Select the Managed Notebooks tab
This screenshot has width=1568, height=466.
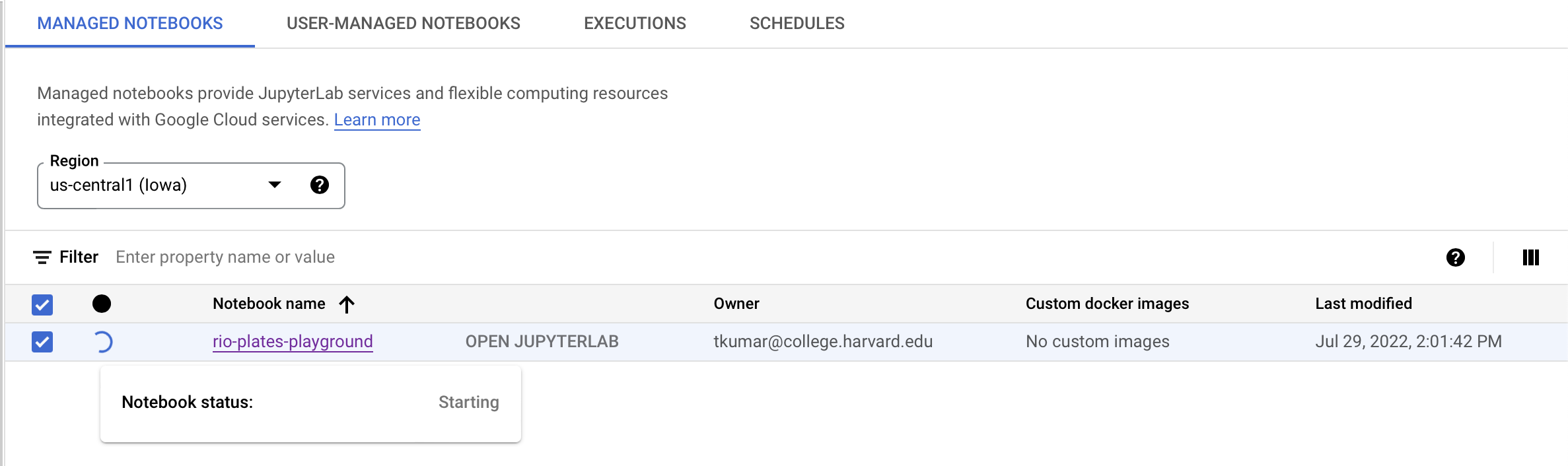pos(130,23)
